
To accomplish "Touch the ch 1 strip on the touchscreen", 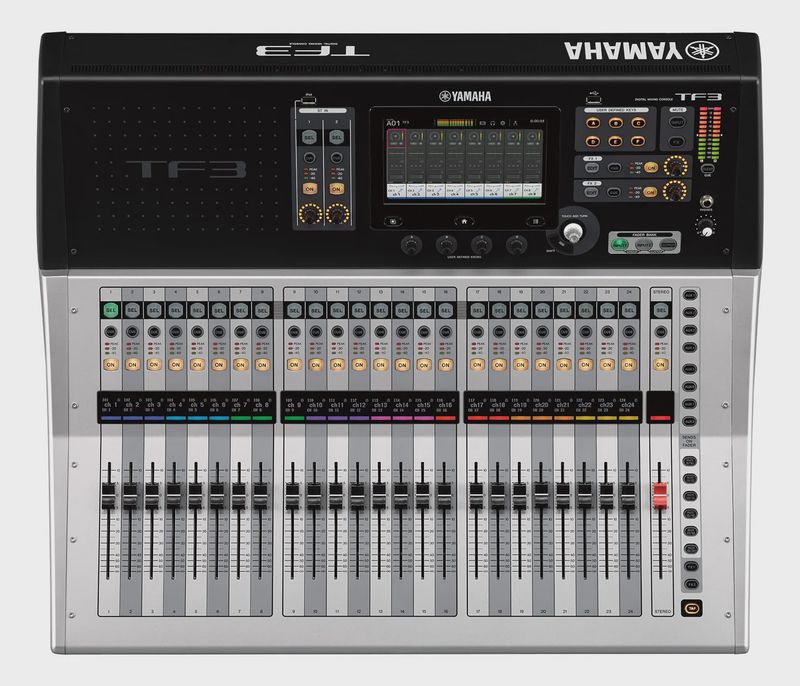I will 396,164.
